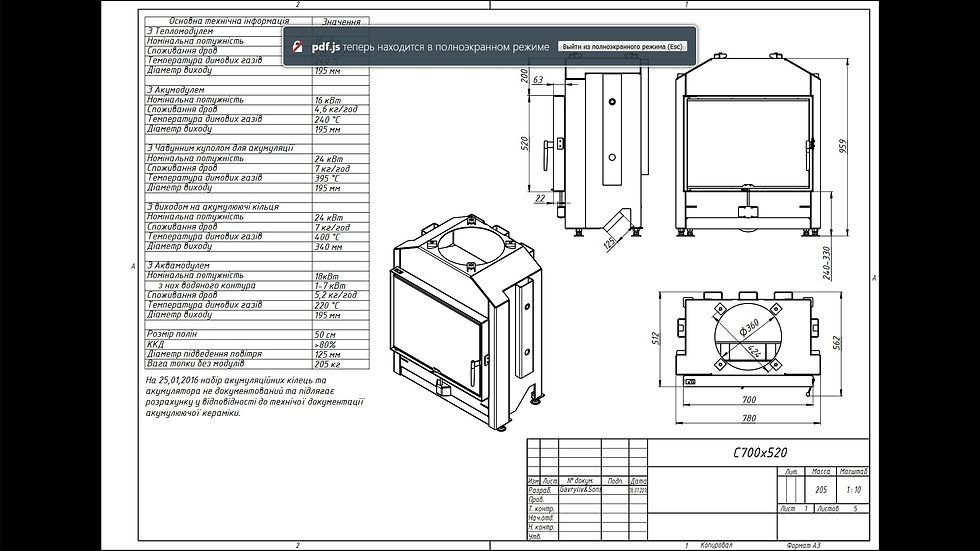Click the 'Н.контр.' title block label
The width and height of the screenshot is (980, 551).
541,527
